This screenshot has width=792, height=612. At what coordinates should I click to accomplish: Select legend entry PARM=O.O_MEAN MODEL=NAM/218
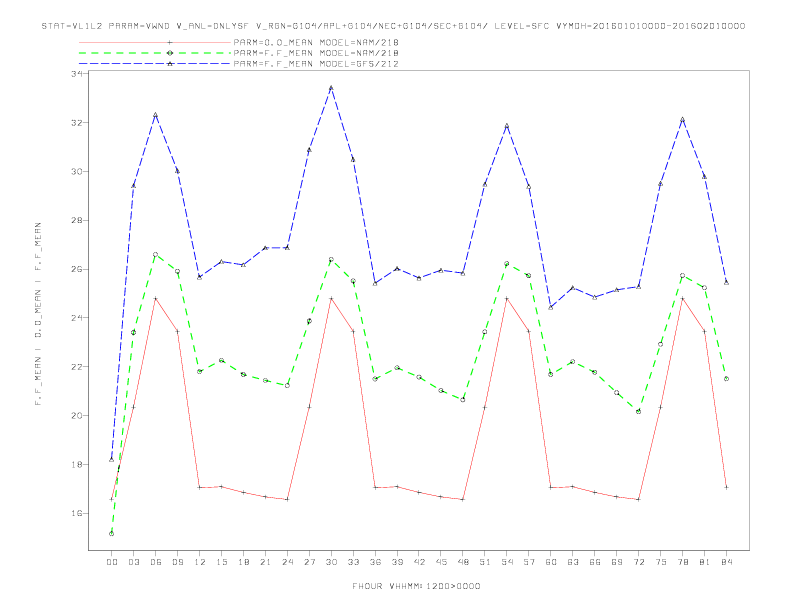coord(316,42)
